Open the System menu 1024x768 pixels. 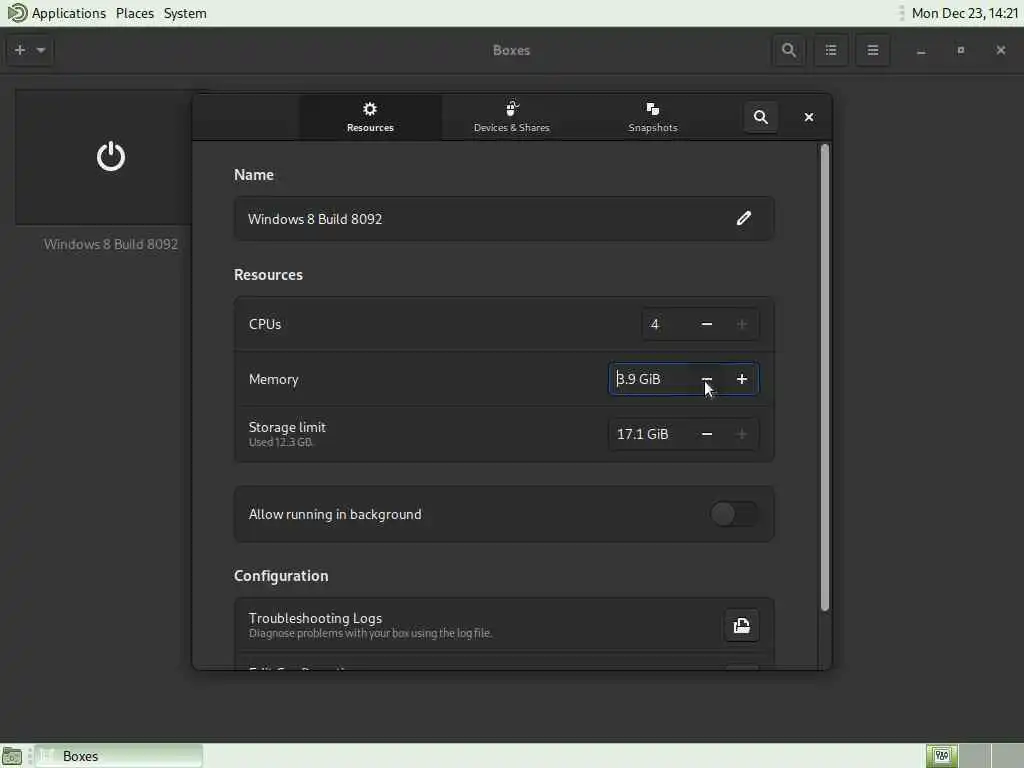coord(185,13)
